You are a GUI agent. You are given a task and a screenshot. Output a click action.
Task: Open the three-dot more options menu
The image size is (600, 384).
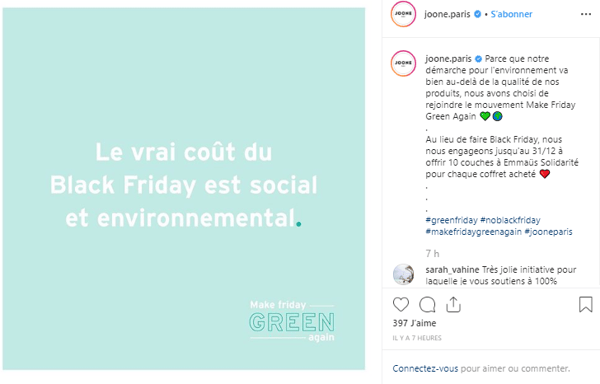click(586, 14)
